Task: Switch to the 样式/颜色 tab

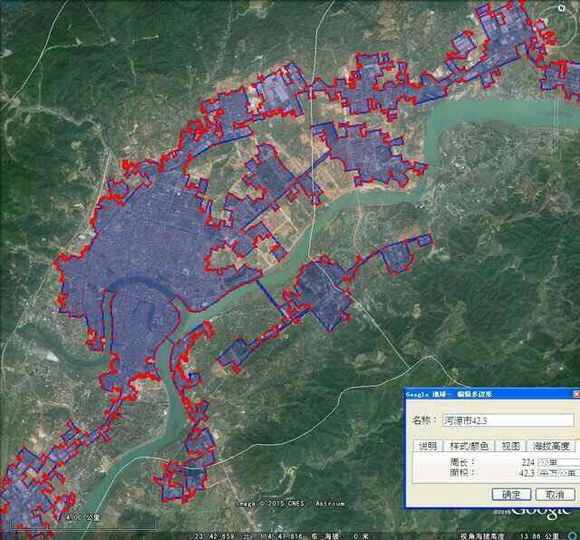Action: tap(469, 446)
